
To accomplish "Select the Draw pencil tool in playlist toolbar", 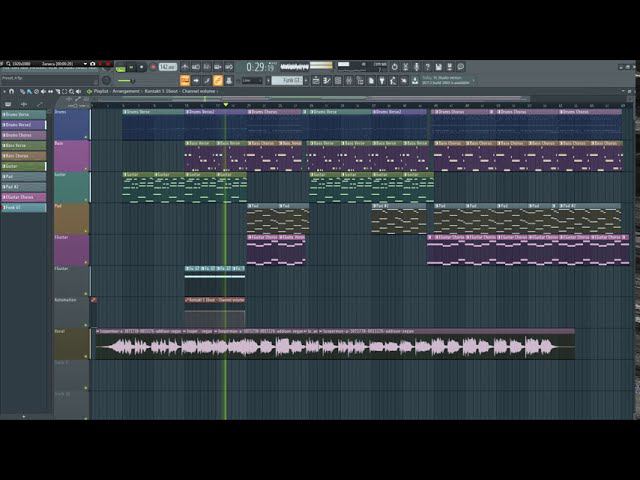I will coord(22,91).
